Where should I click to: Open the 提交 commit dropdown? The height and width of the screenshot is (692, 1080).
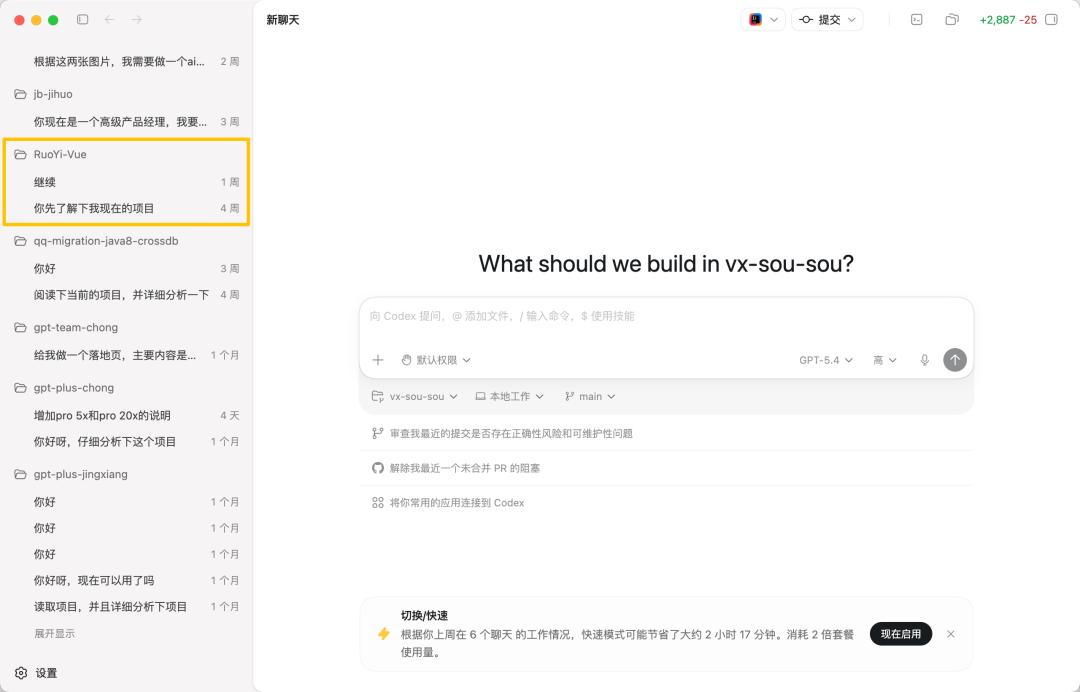click(x=827, y=20)
